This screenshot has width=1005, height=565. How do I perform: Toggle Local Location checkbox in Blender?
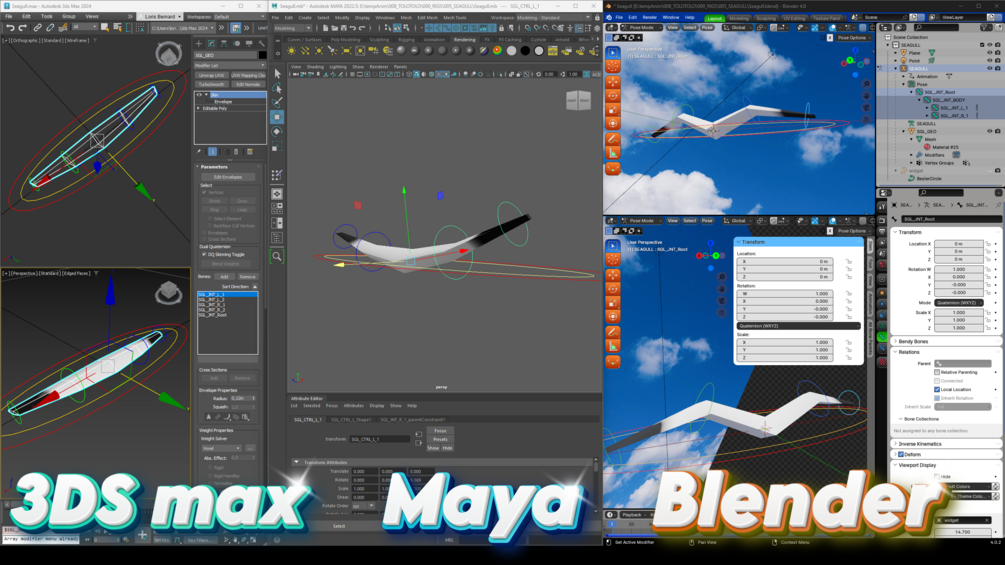tap(937, 389)
